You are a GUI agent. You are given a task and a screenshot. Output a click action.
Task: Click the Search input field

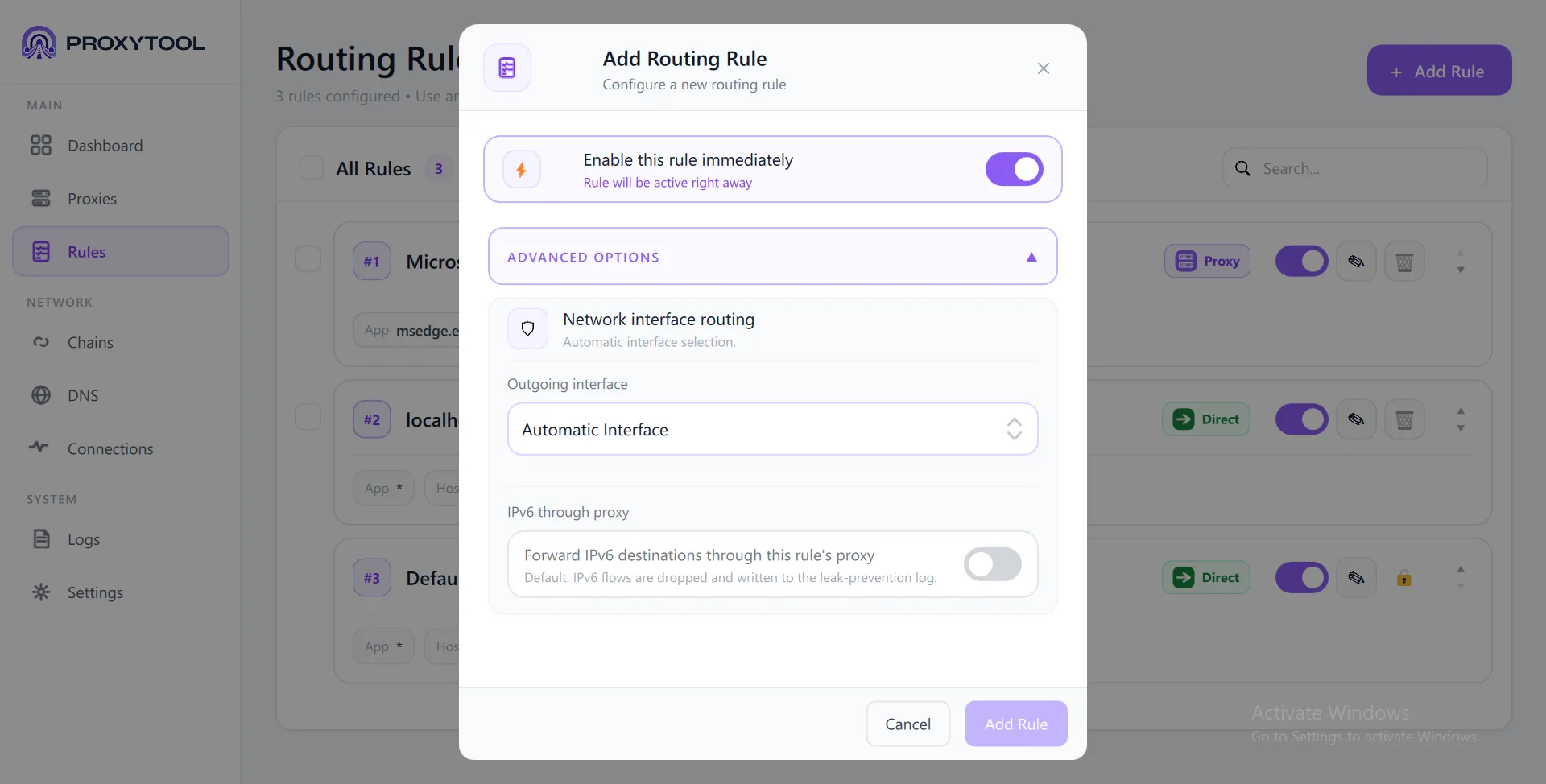click(1355, 168)
